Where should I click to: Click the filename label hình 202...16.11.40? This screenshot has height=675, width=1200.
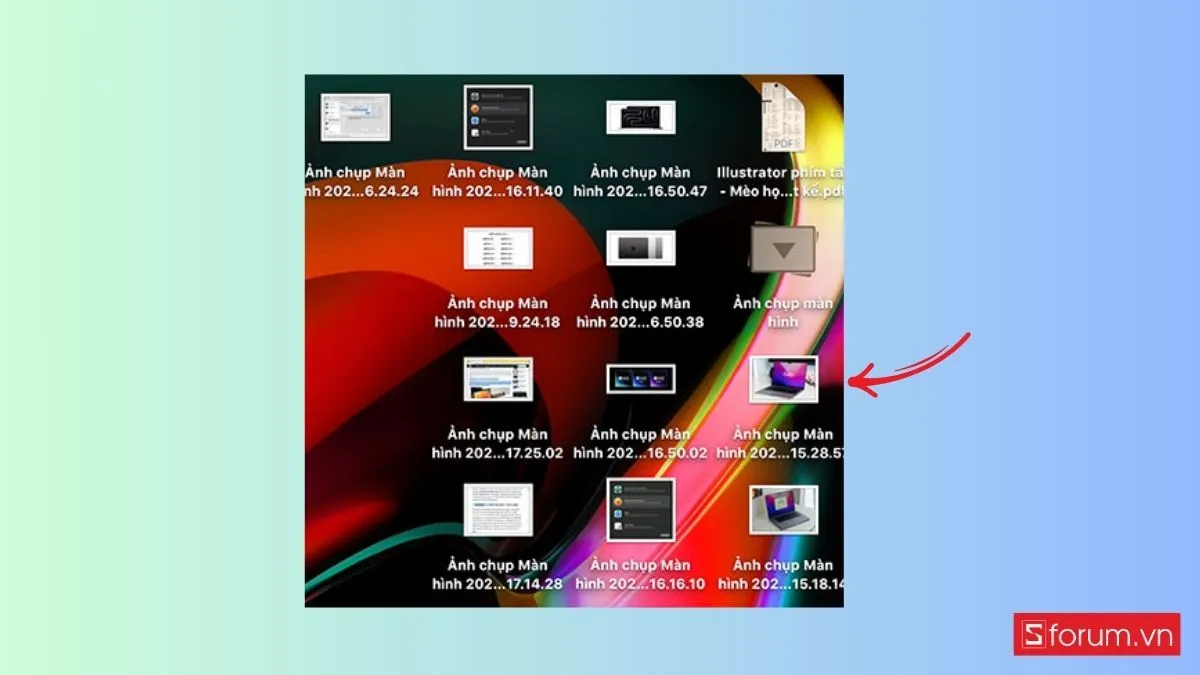click(497, 190)
